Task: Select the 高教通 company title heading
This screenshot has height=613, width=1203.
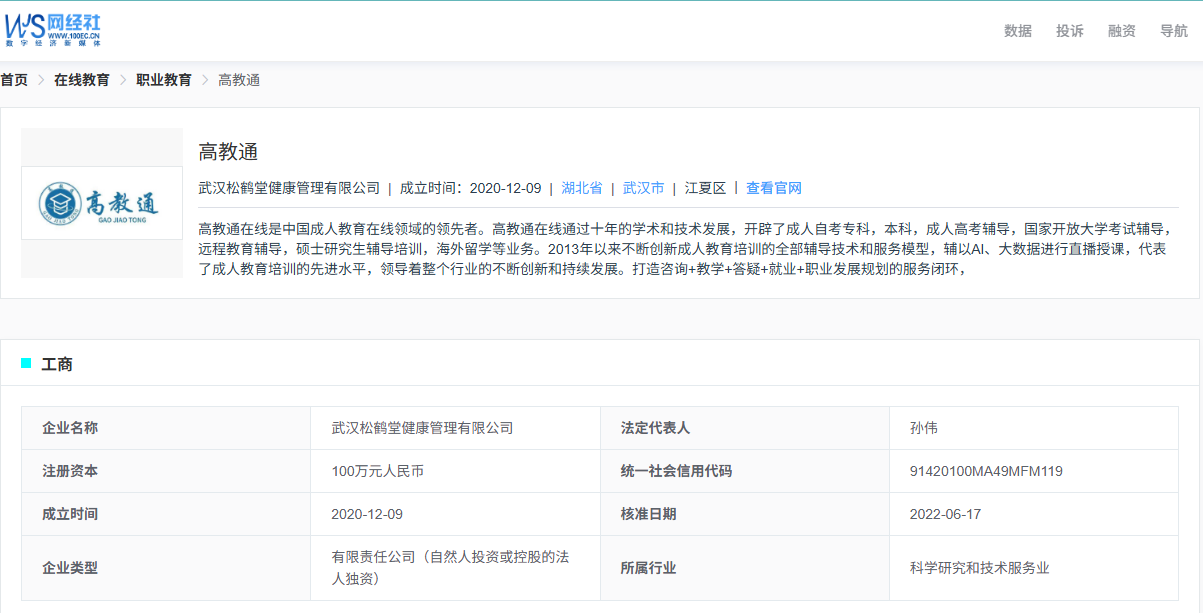Action: pyautogui.click(x=228, y=152)
